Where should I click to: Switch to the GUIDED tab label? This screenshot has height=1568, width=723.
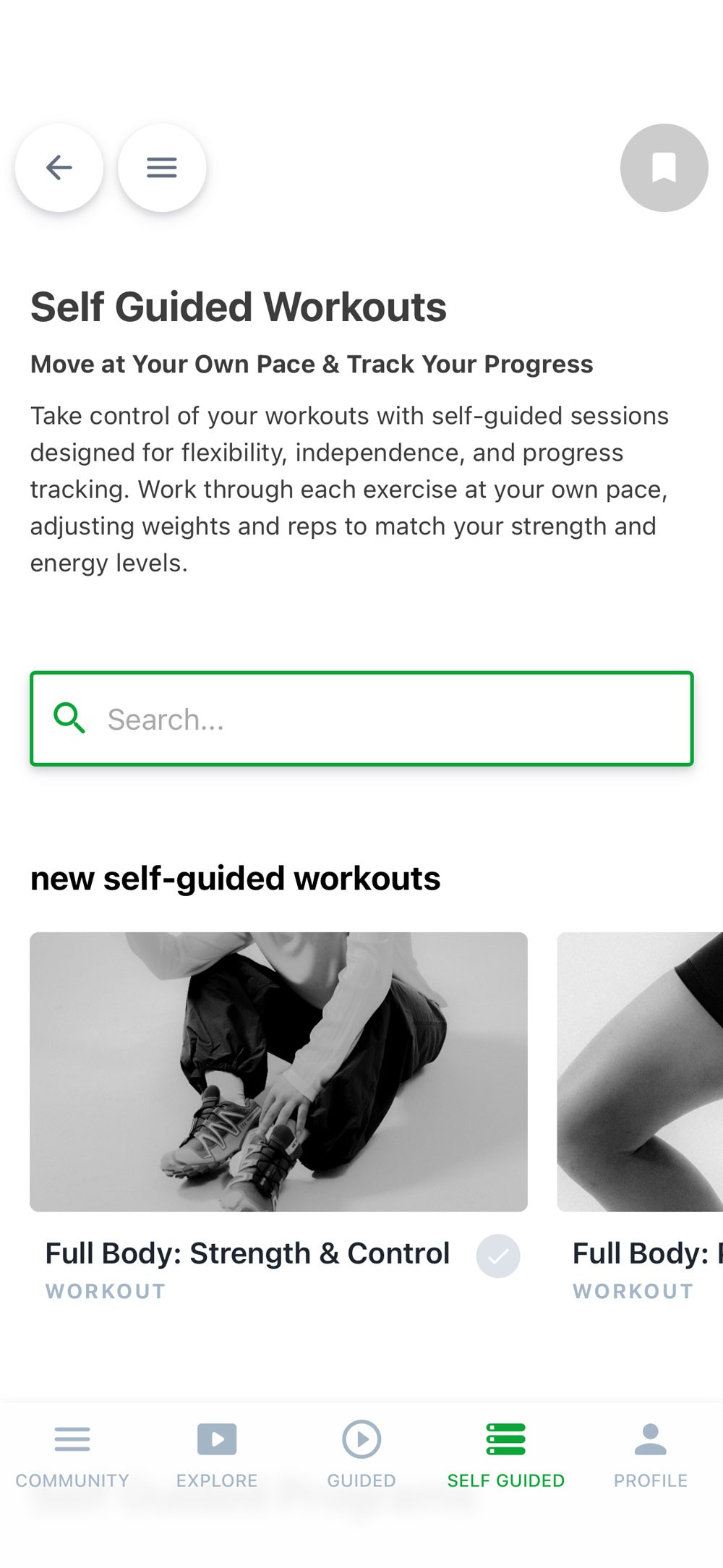point(361,1480)
